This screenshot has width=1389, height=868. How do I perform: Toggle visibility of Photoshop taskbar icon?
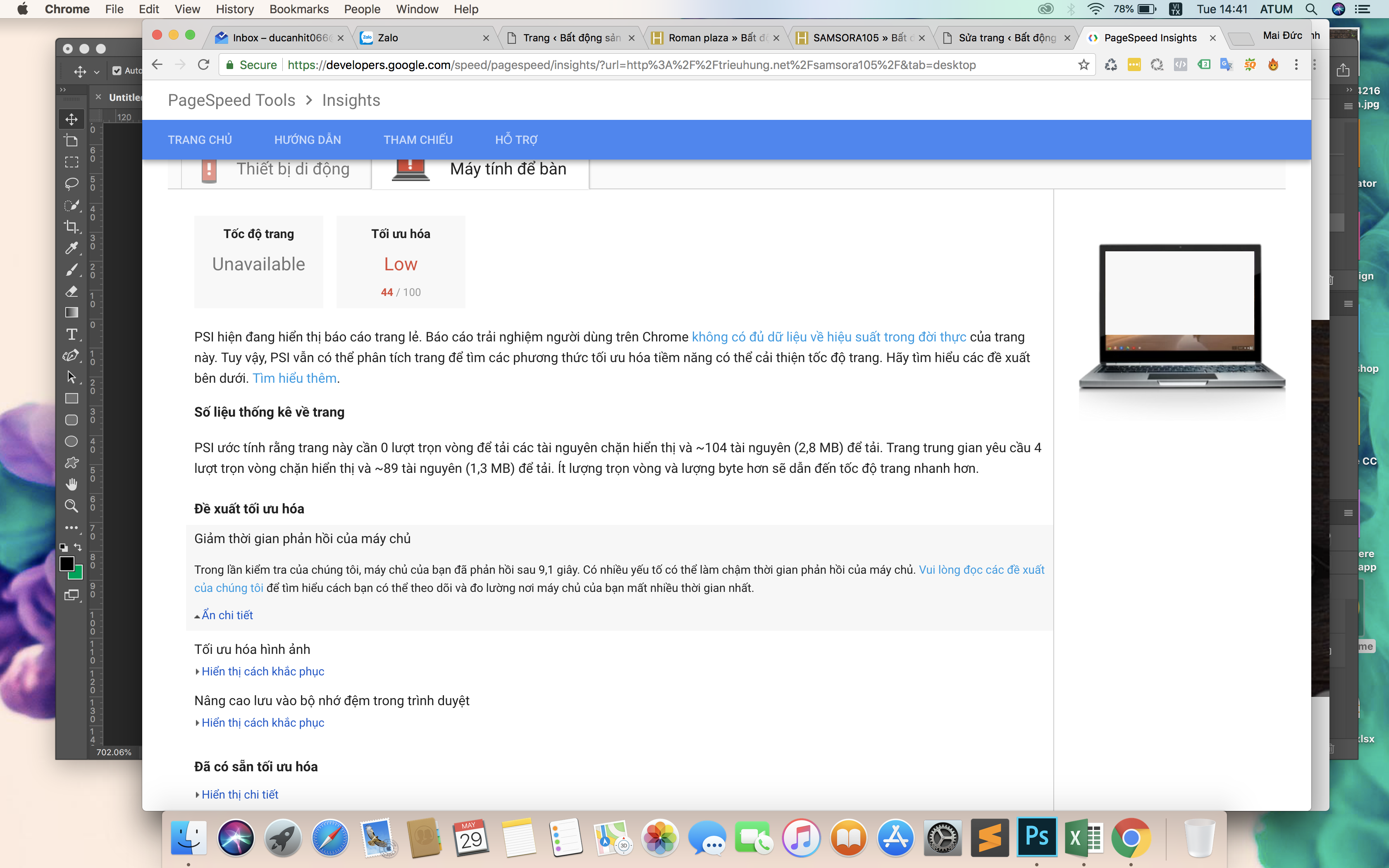(1037, 837)
